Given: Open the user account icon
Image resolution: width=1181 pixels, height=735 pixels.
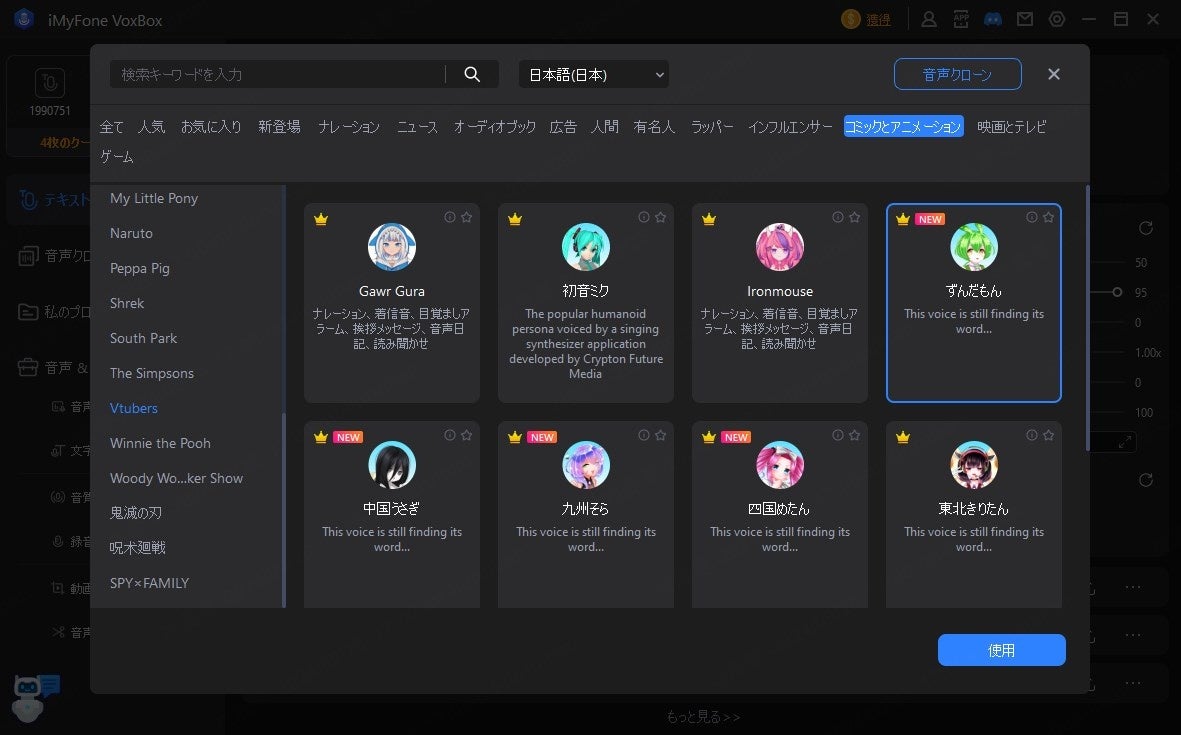Looking at the screenshot, I should click(x=929, y=20).
